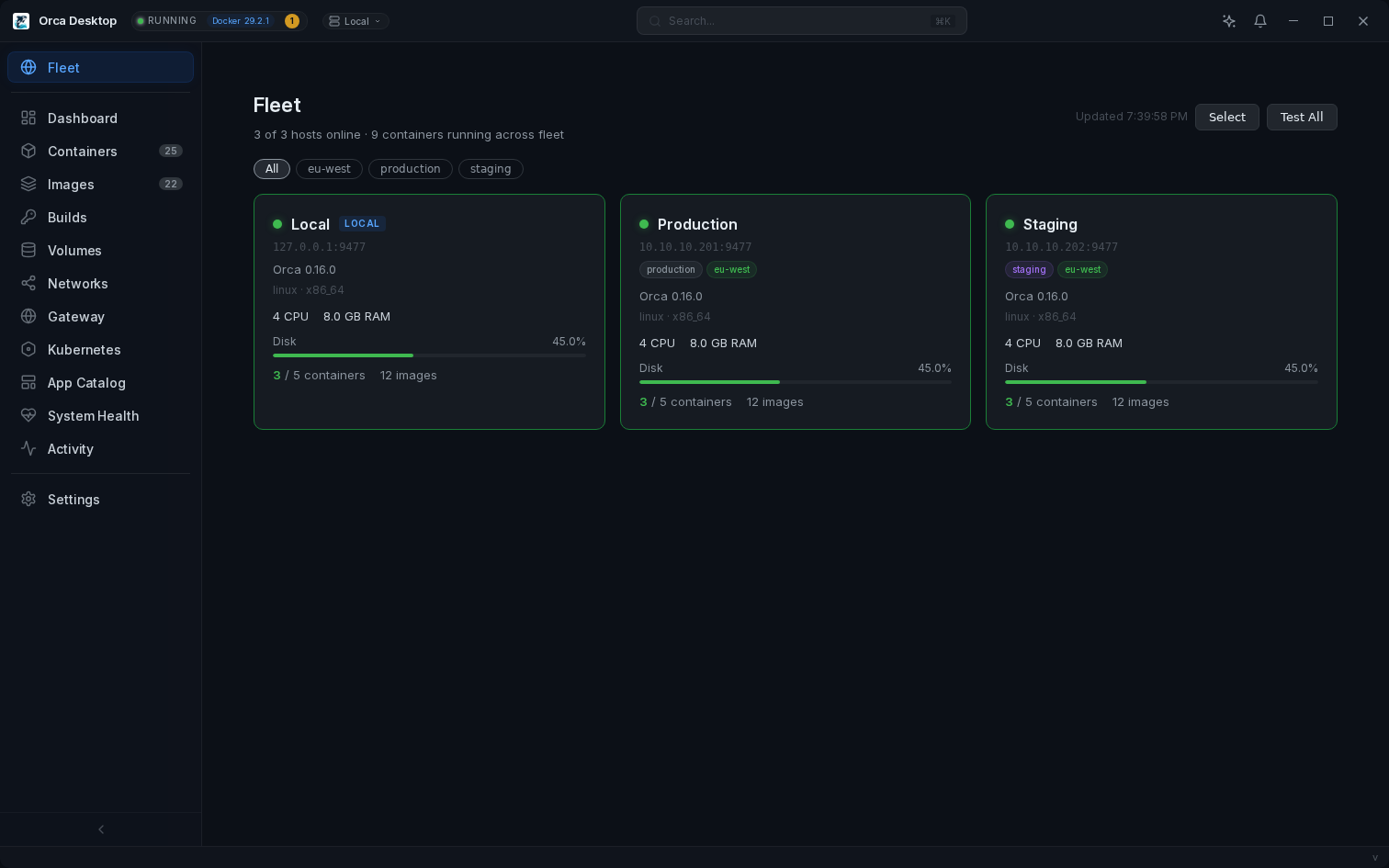
Task: Click the staging tag on Staging card
Action: coord(1029,270)
